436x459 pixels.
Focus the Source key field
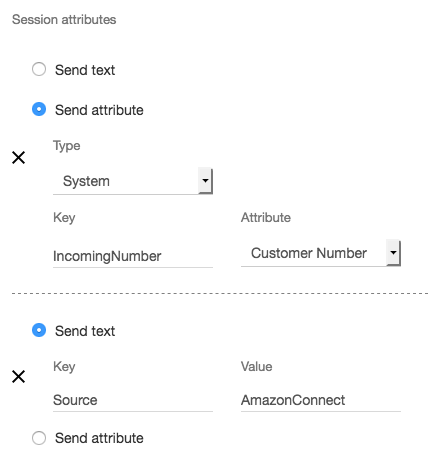(133, 400)
